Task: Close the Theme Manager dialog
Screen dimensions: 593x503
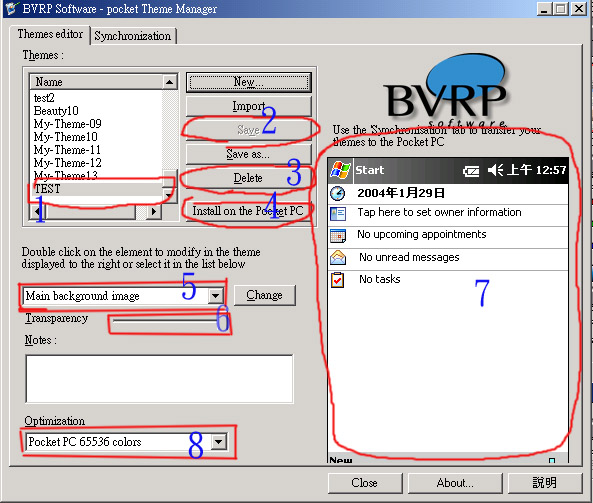Action: [x=365, y=483]
